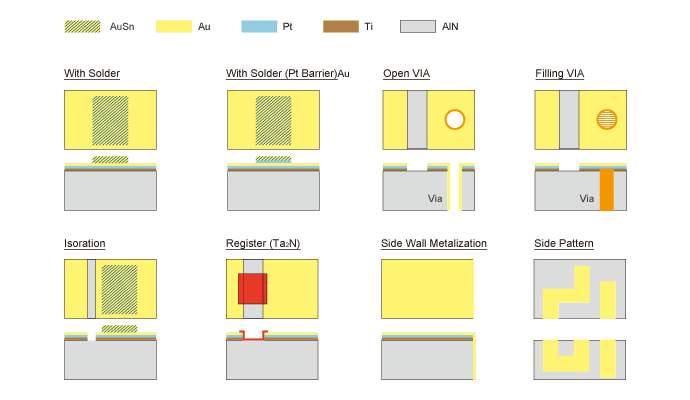Image resolution: width=690 pixels, height=400 pixels.
Task: Click the AuSn hatched legend swatch
Action: (x=81, y=26)
